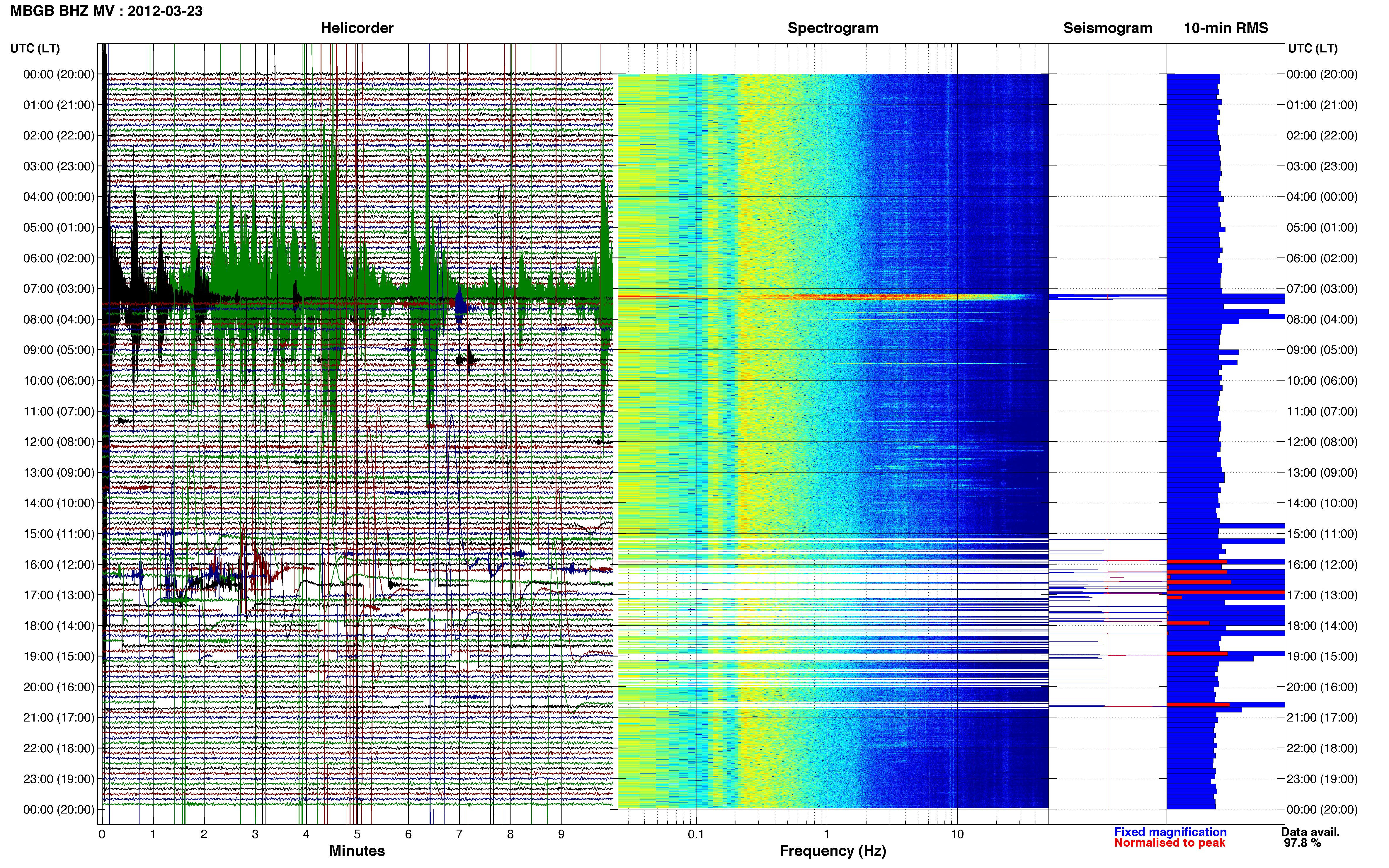This screenshot has height=868, width=1389.
Task: Click the 'Fixed magnification' legend text
Action: 1170,832
